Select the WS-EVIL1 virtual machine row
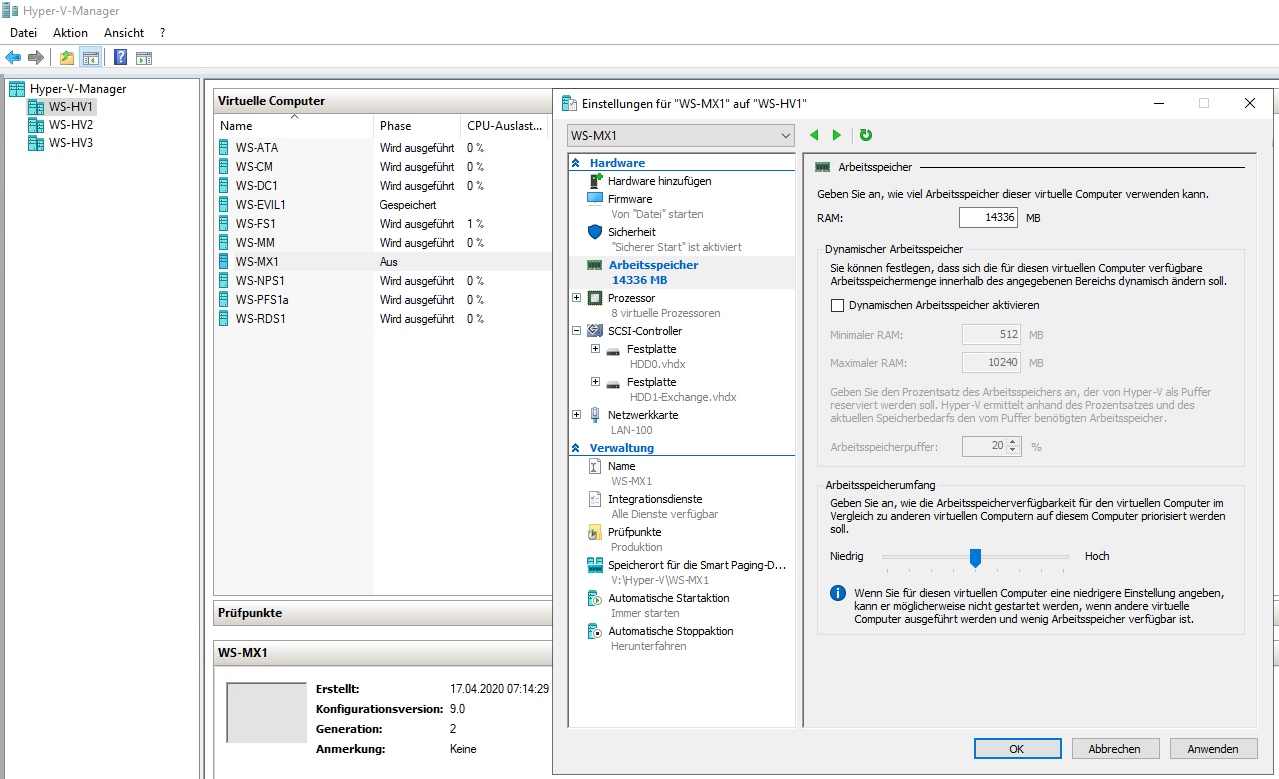The image size is (1279, 779). click(x=383, y=204)
